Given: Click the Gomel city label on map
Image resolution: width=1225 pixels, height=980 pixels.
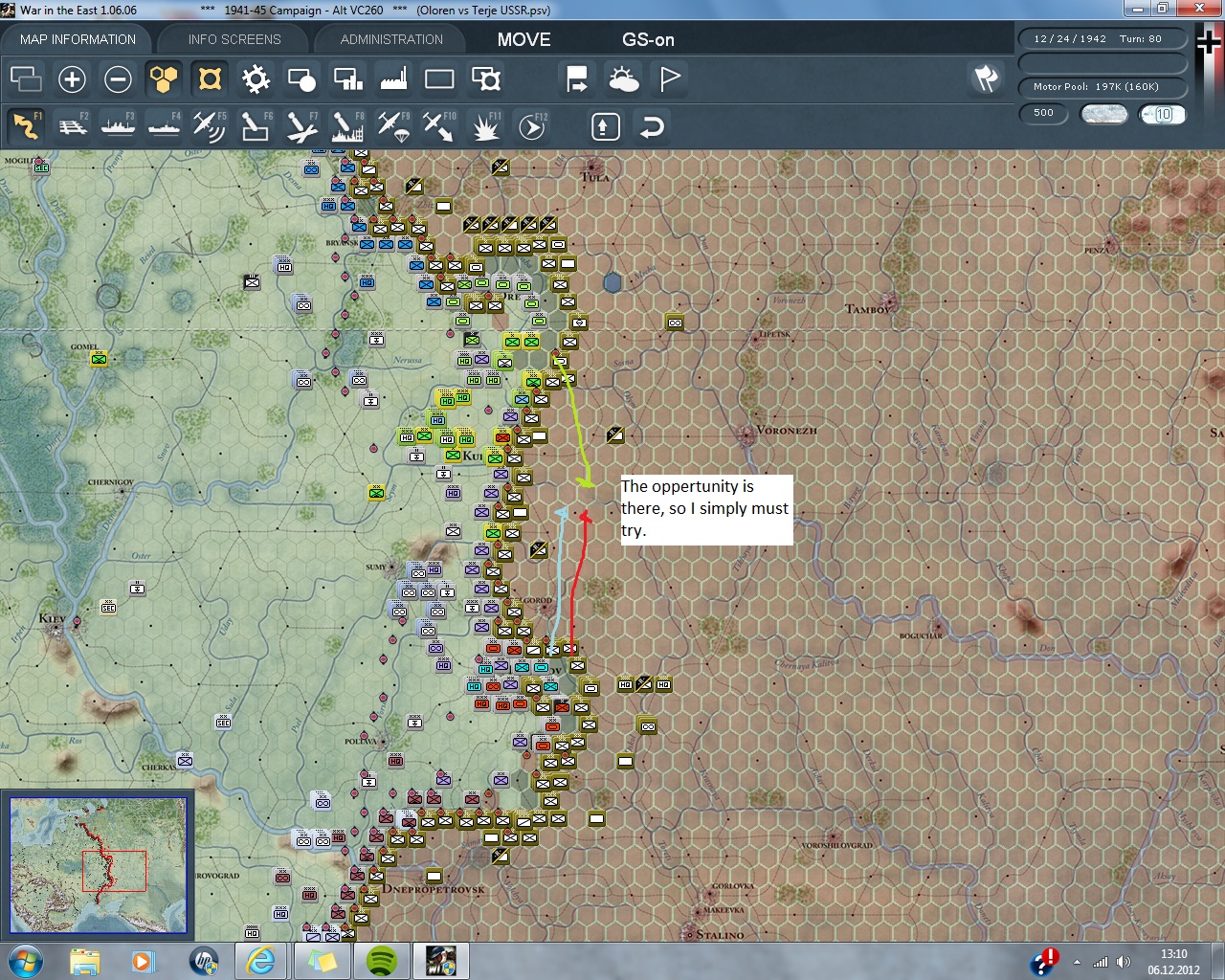Looking at the screenshot, I should click(84, 346).
